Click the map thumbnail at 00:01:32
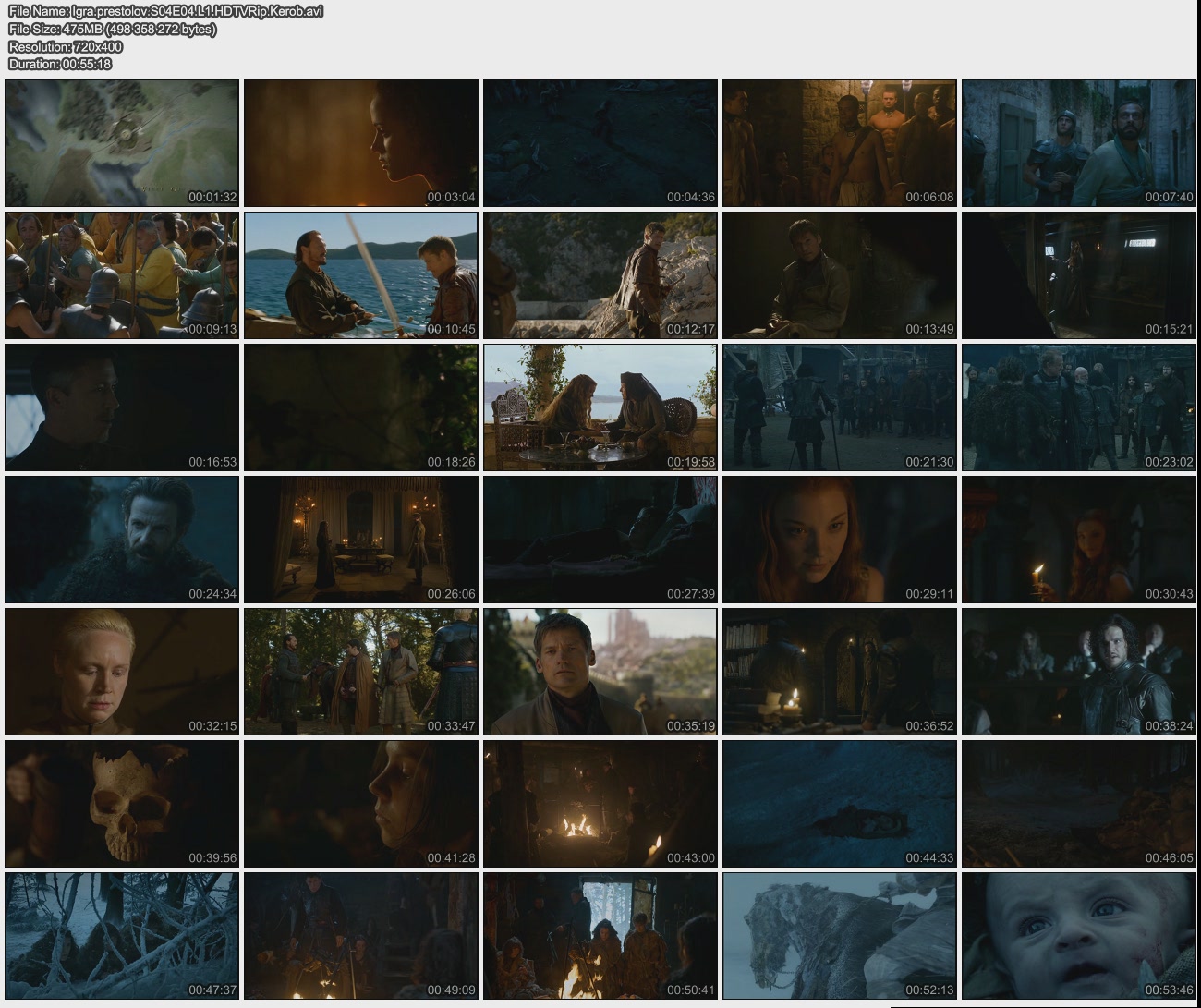1201x1008 pixels. pos(122,143)
